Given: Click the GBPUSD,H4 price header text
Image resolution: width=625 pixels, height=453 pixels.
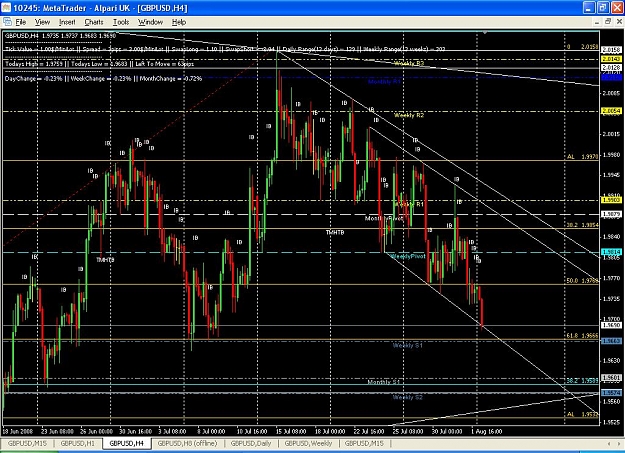Looking at the screenshot, I should (60, 35).
